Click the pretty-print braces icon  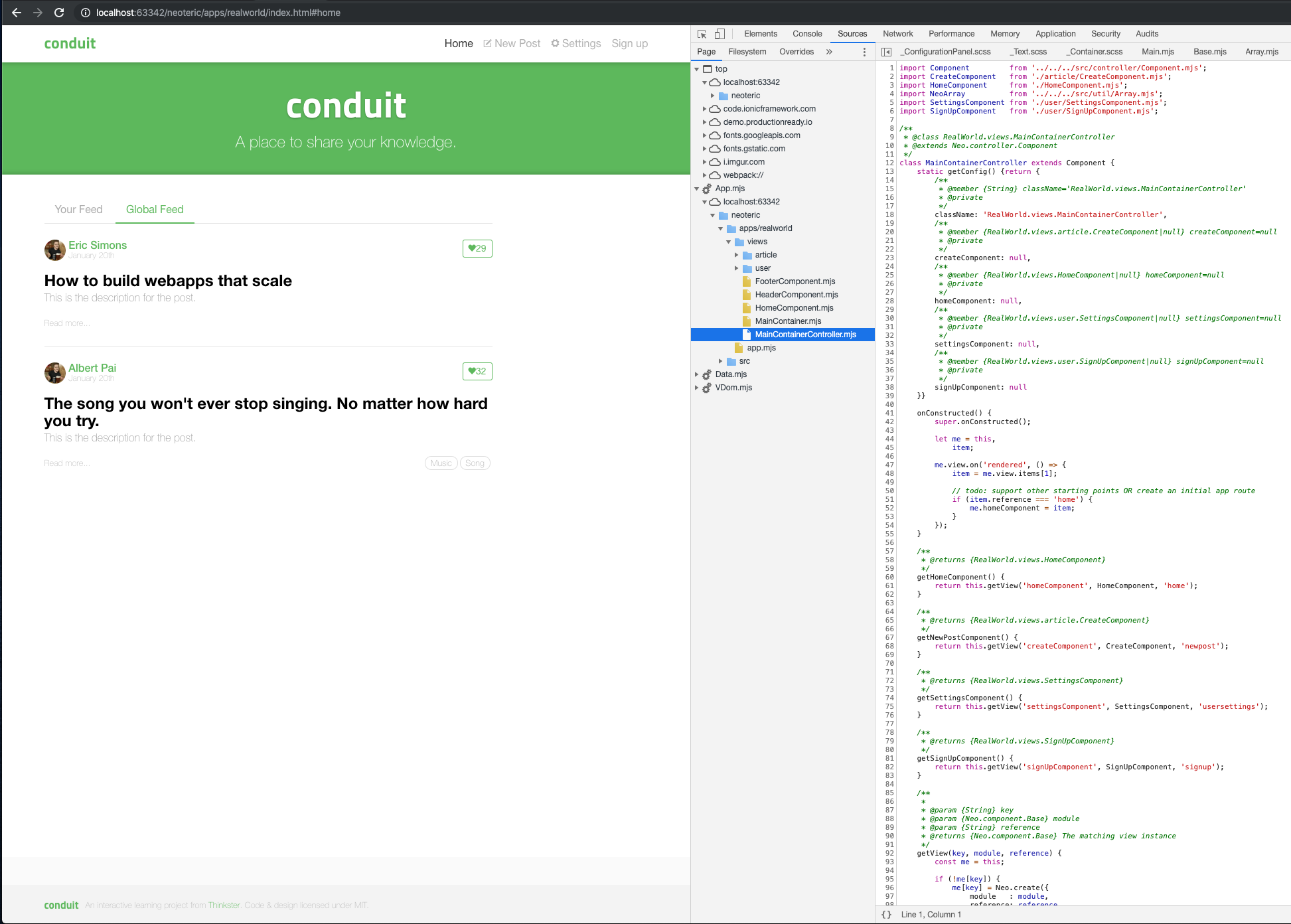coord(887,914)
